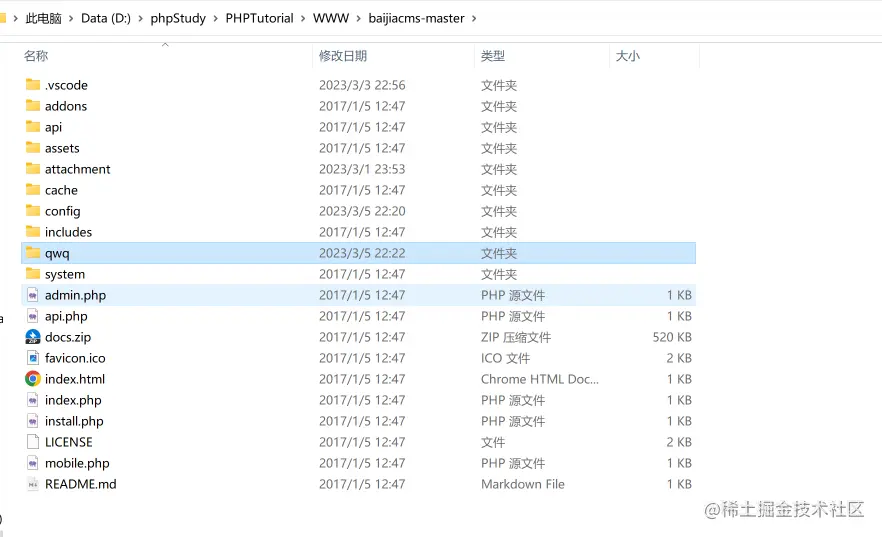Click the install.php file icon
Image resolution: width=882 pixels, height=537 pixels.
tap(33, 421)
